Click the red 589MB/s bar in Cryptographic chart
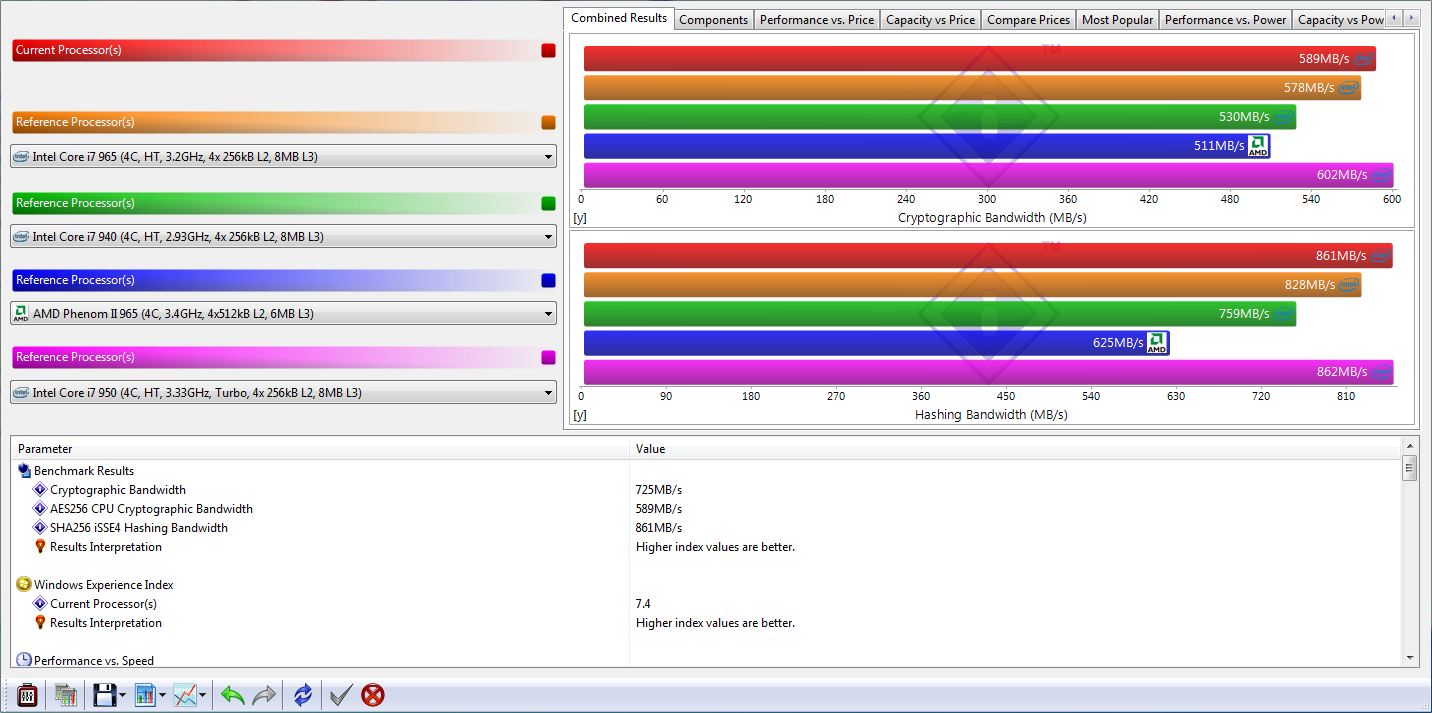 [x=980, y=59]
